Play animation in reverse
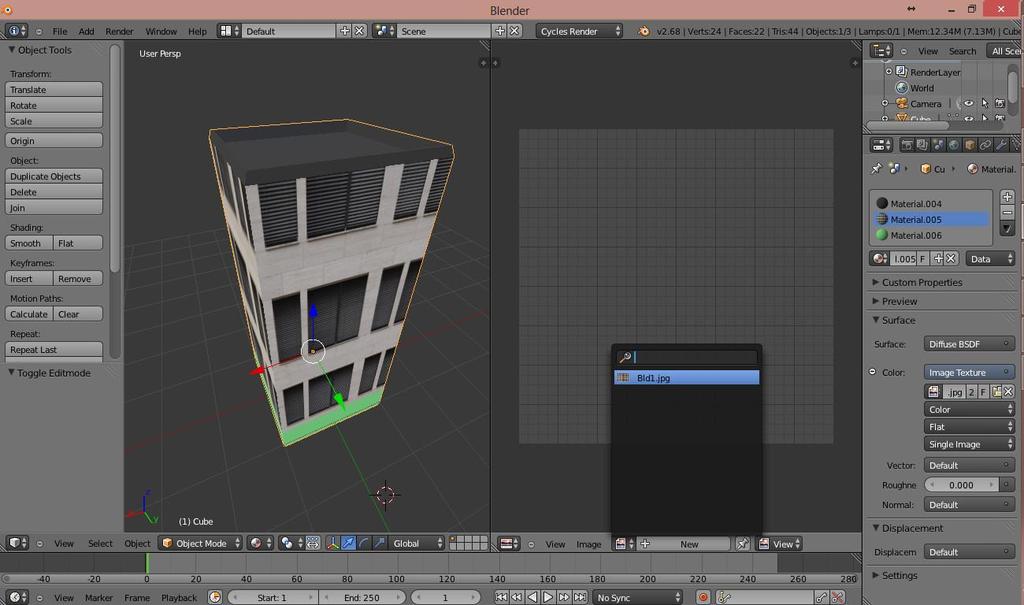 [x=532, y=597]
